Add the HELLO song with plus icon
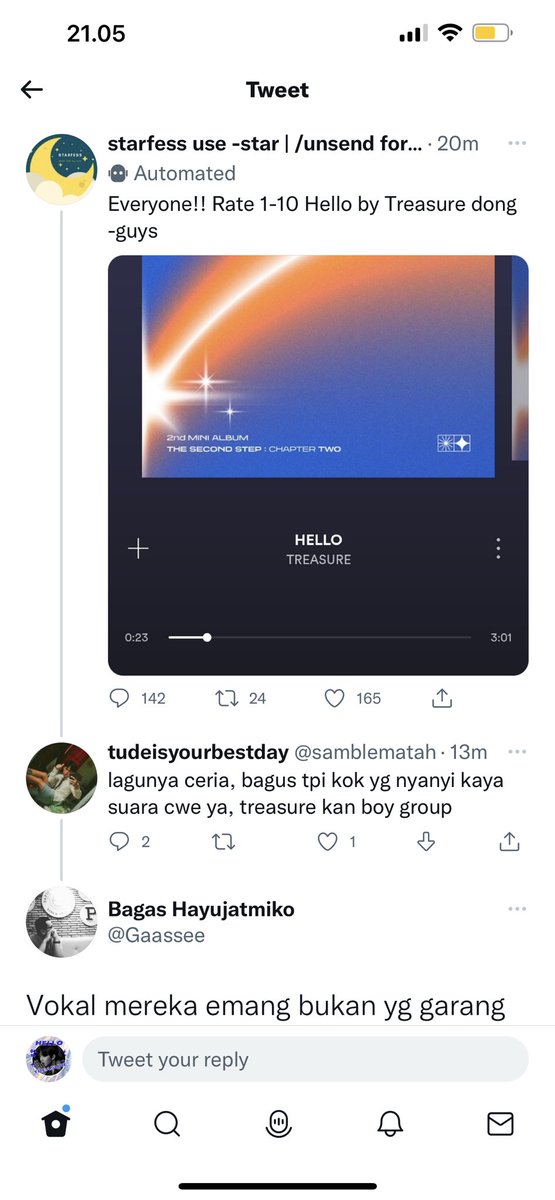 click(139, 548)
